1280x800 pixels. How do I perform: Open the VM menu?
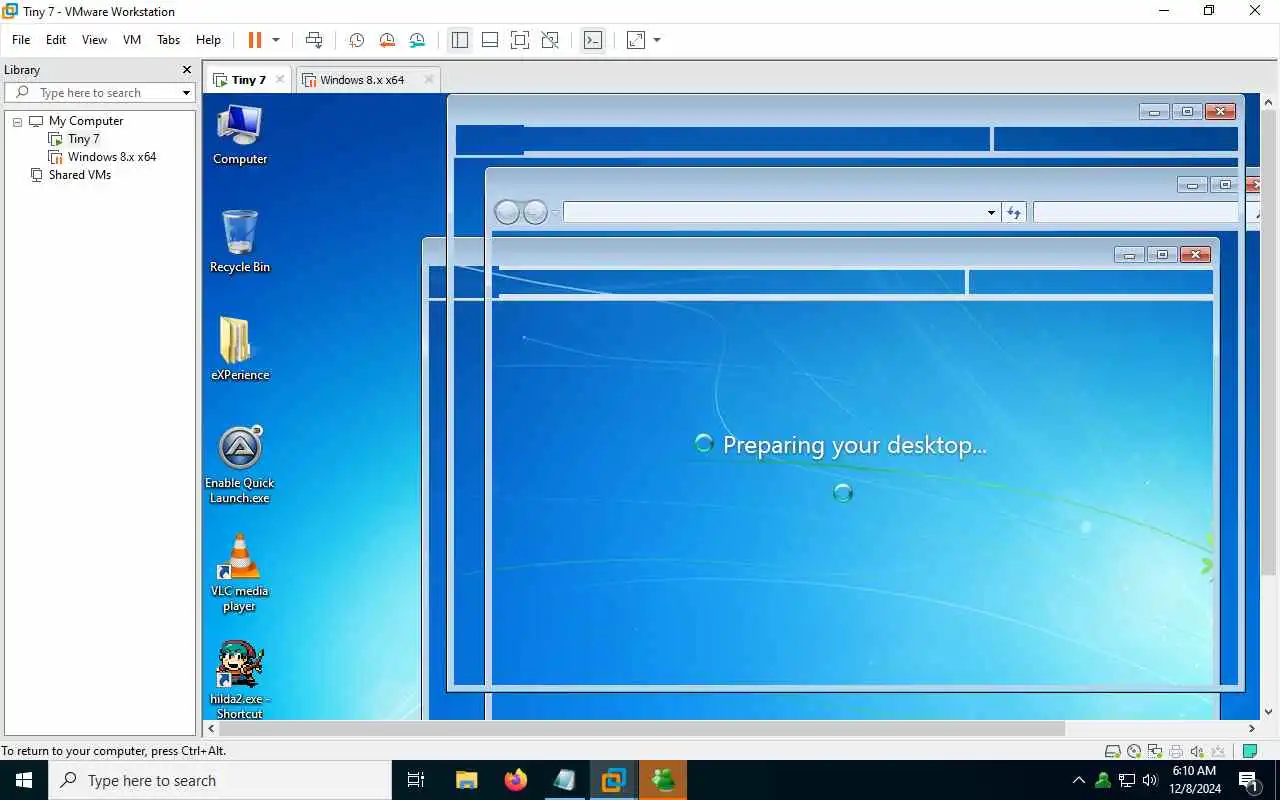(x=132, y=40)
